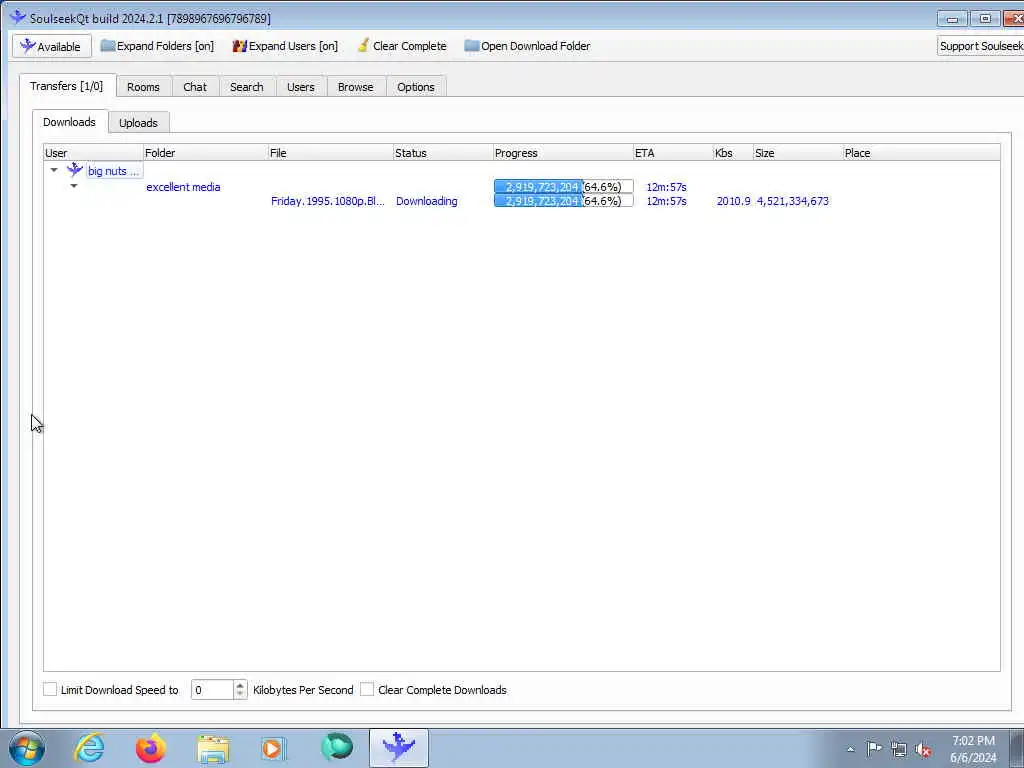Click the muted volume tray icon

(923, 750)
